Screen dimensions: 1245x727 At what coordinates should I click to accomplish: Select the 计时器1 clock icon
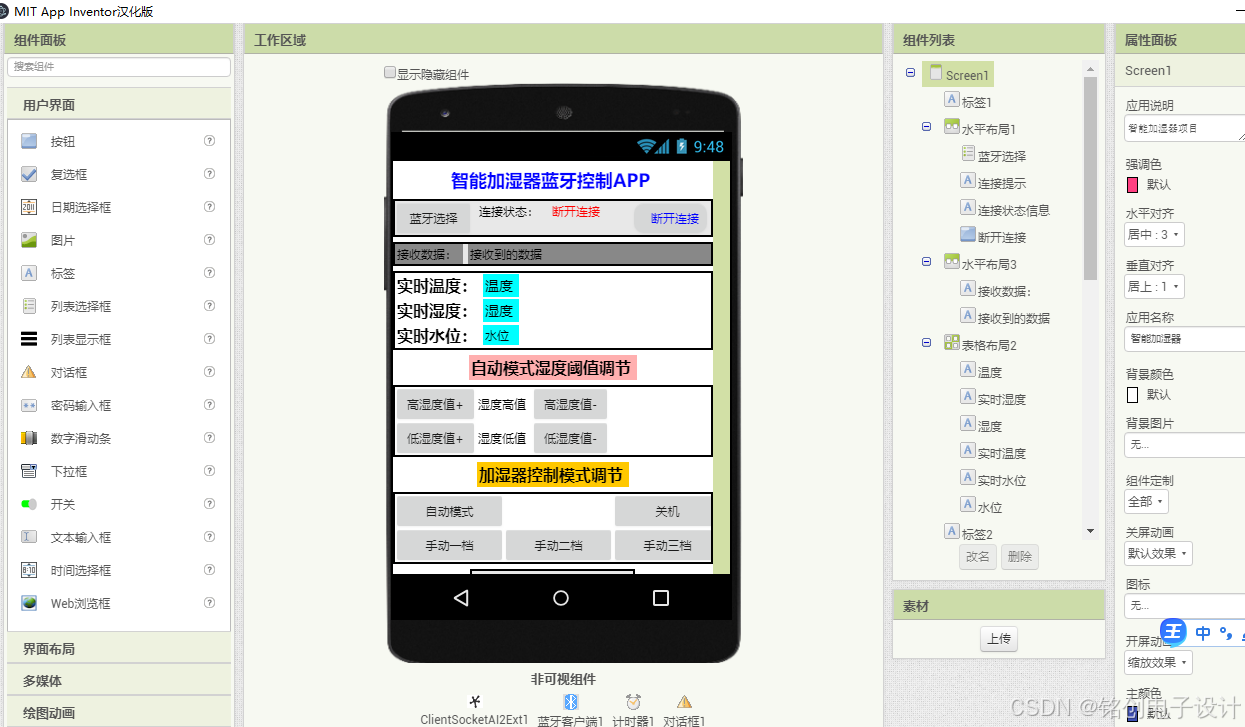pos(633,701)
